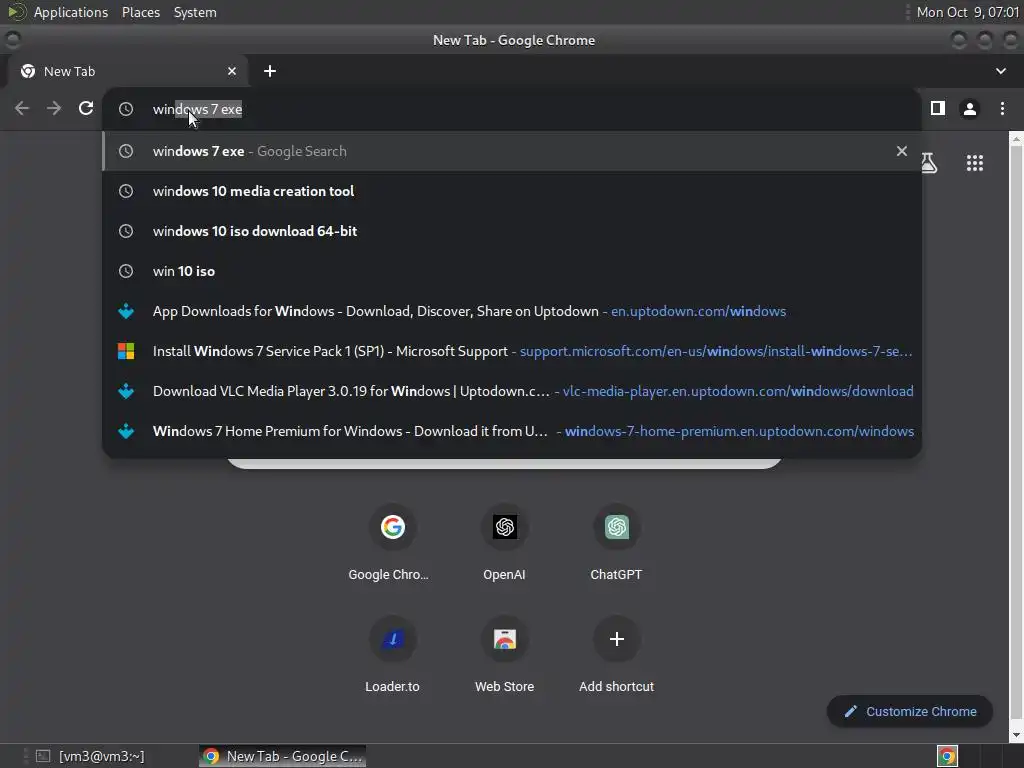This screenshot has width=1024, height=768.
Task: Open the Applications menu
Action: (x=71, y=12)
